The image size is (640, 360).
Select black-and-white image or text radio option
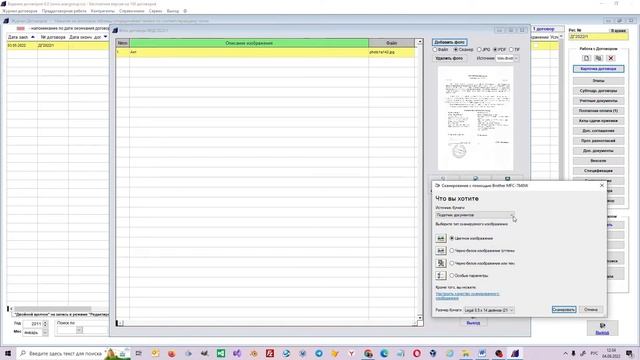tap(452, 263)
